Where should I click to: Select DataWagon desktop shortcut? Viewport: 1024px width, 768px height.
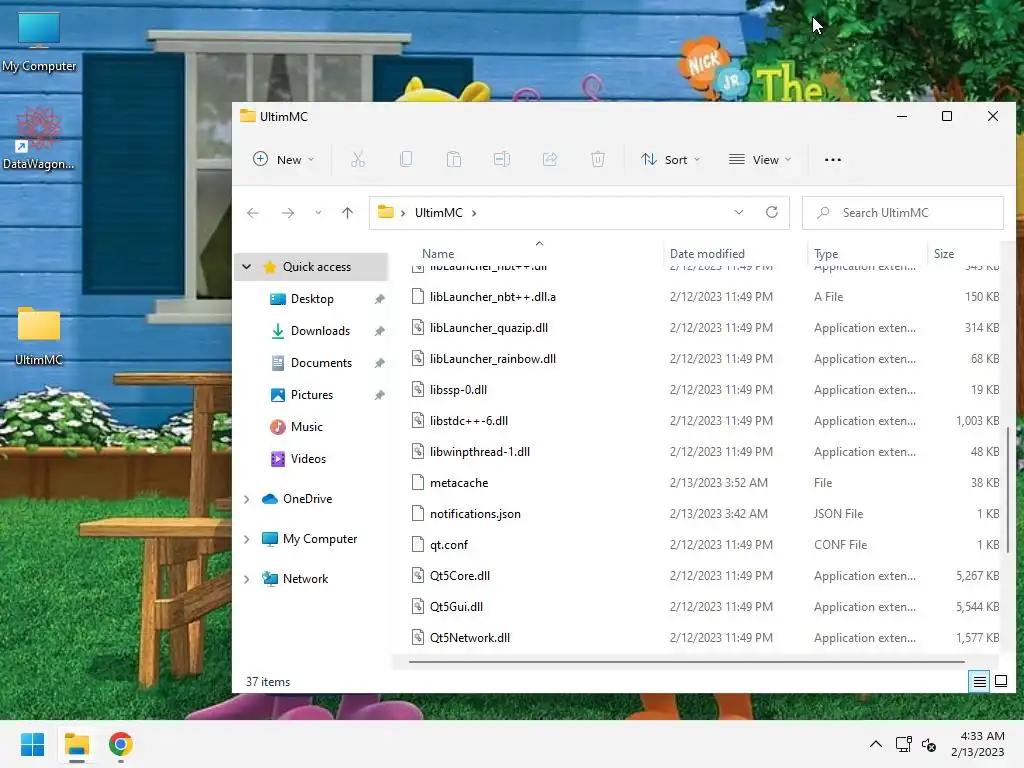point(39,138)
